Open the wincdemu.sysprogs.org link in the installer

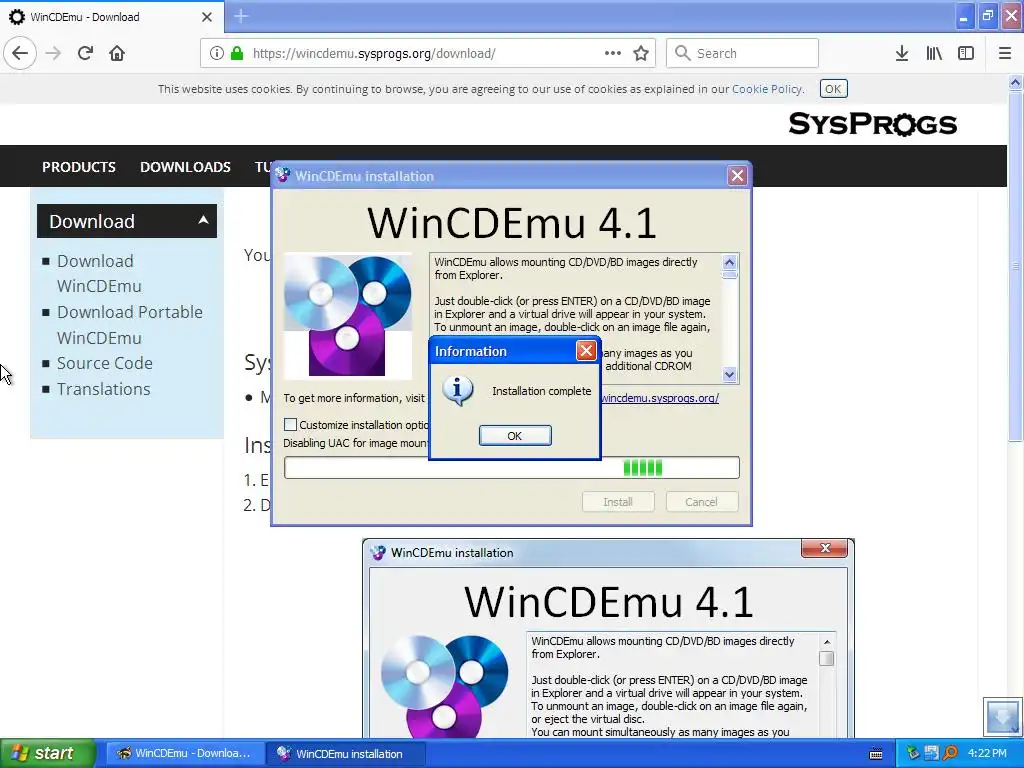660,398
